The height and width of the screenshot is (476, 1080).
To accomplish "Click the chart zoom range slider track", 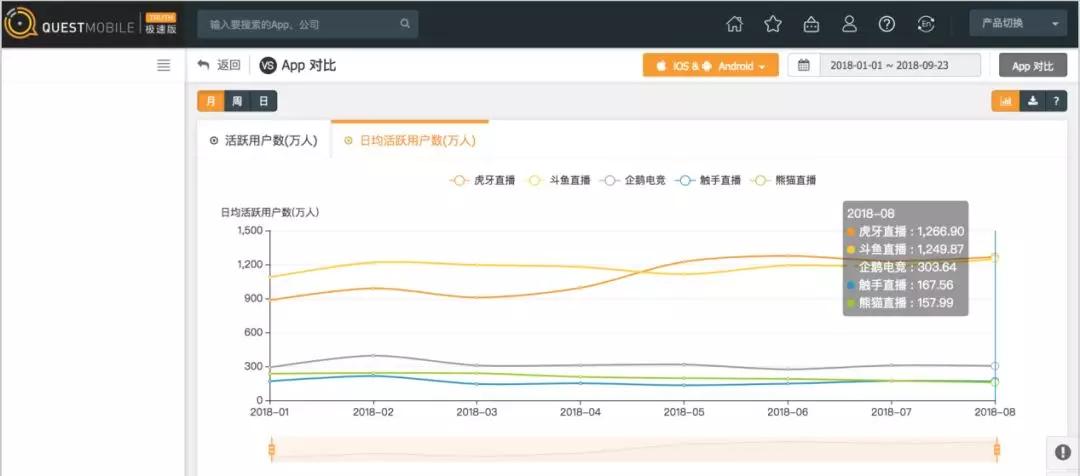I will [x=634, y=450].
